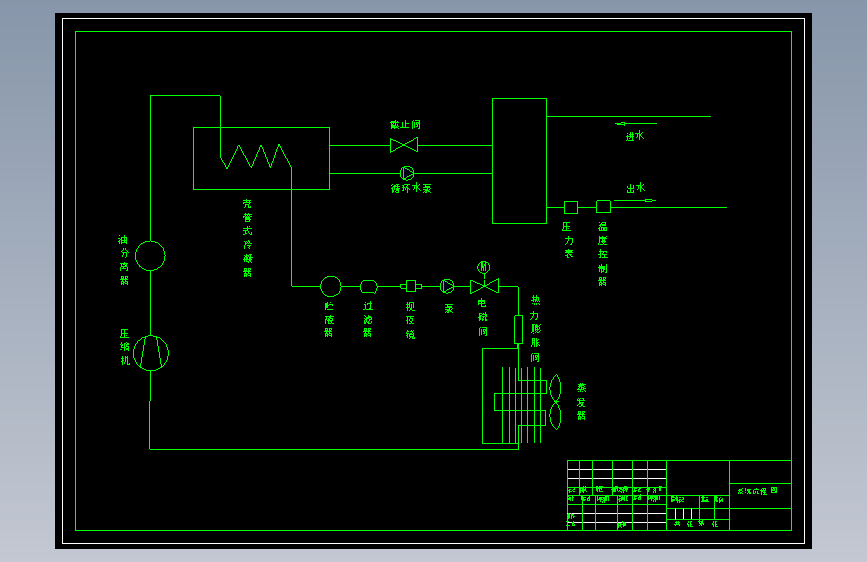Click the evaporator fan blade symbol
Screen dimensions: 867x562
point(555,402)
